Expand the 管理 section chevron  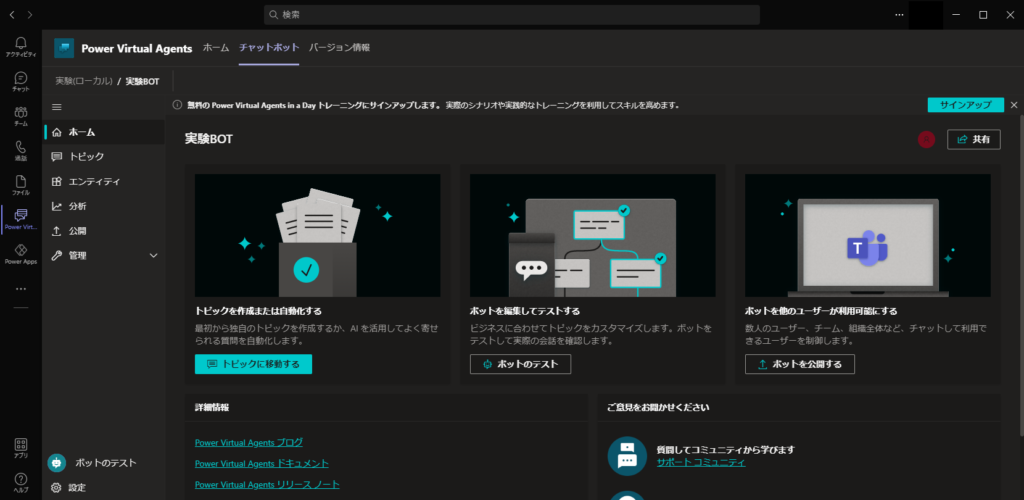(153, 256)
